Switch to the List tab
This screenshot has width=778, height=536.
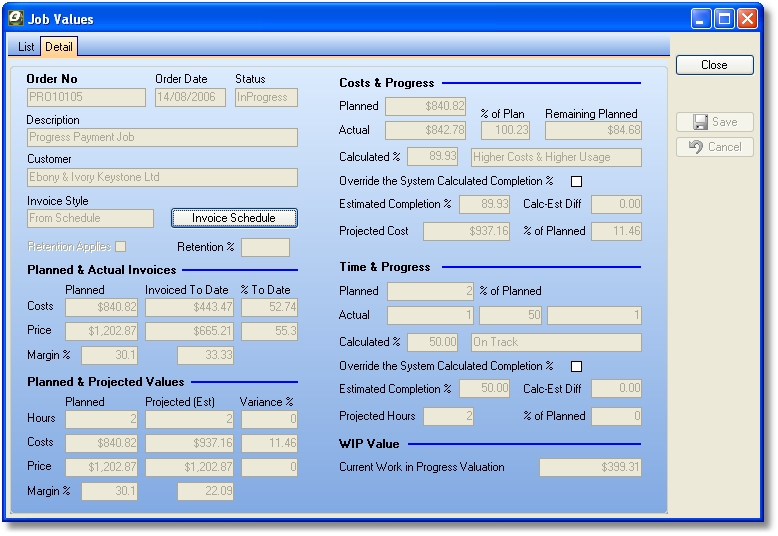[26, 47]
